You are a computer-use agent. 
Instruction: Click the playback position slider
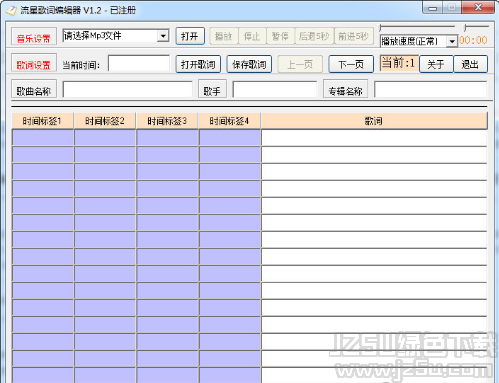click(417, 27)
